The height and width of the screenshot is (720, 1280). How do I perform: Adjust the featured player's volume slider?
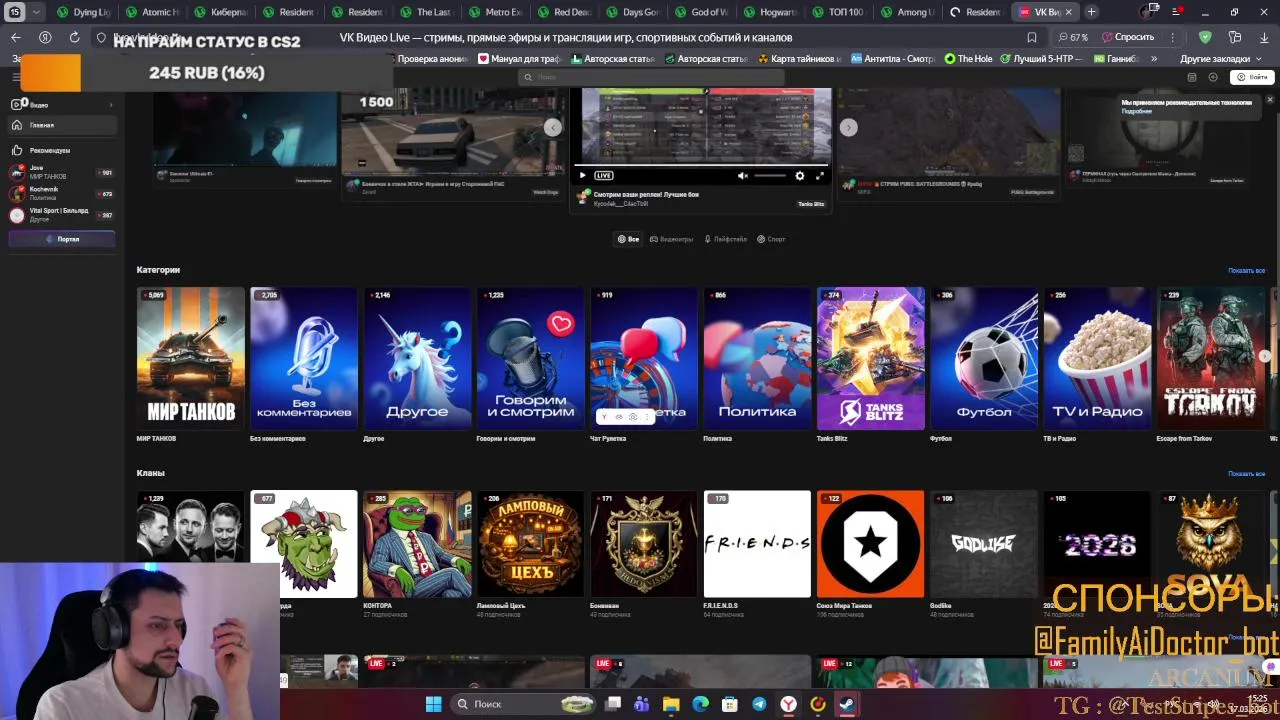[x=770, y=176]
